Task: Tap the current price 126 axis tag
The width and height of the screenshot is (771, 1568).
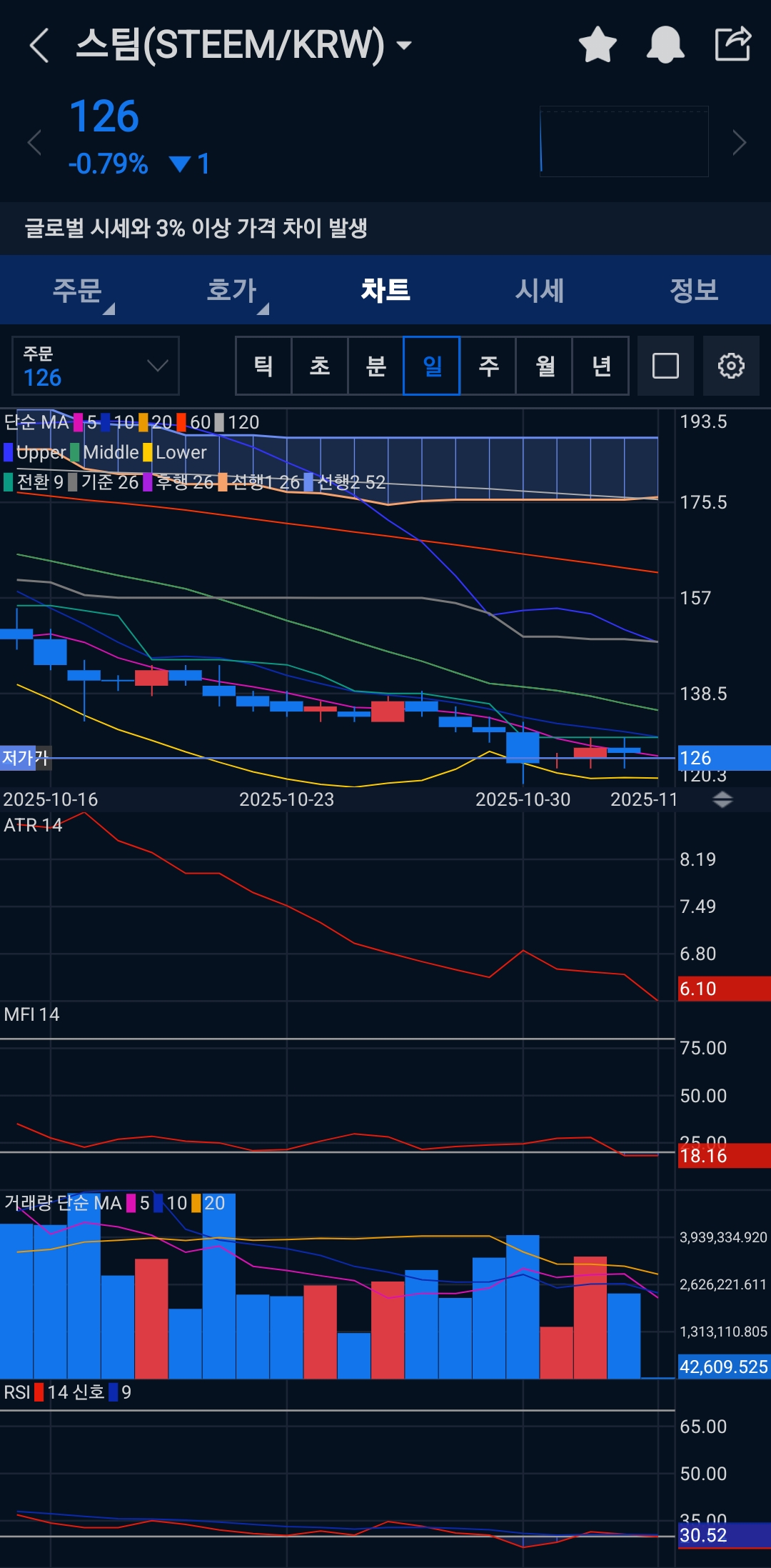Action: click(724, 758)
